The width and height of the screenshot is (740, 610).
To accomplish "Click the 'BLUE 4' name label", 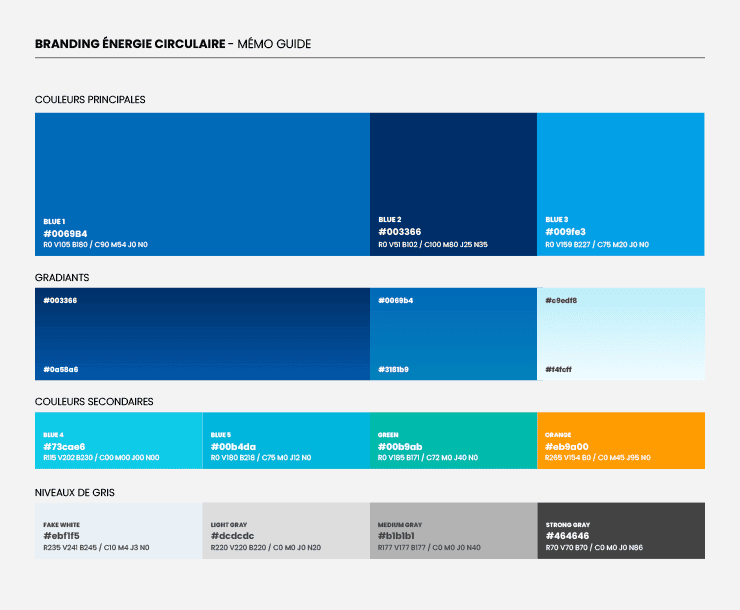I will tap(53, 435).
